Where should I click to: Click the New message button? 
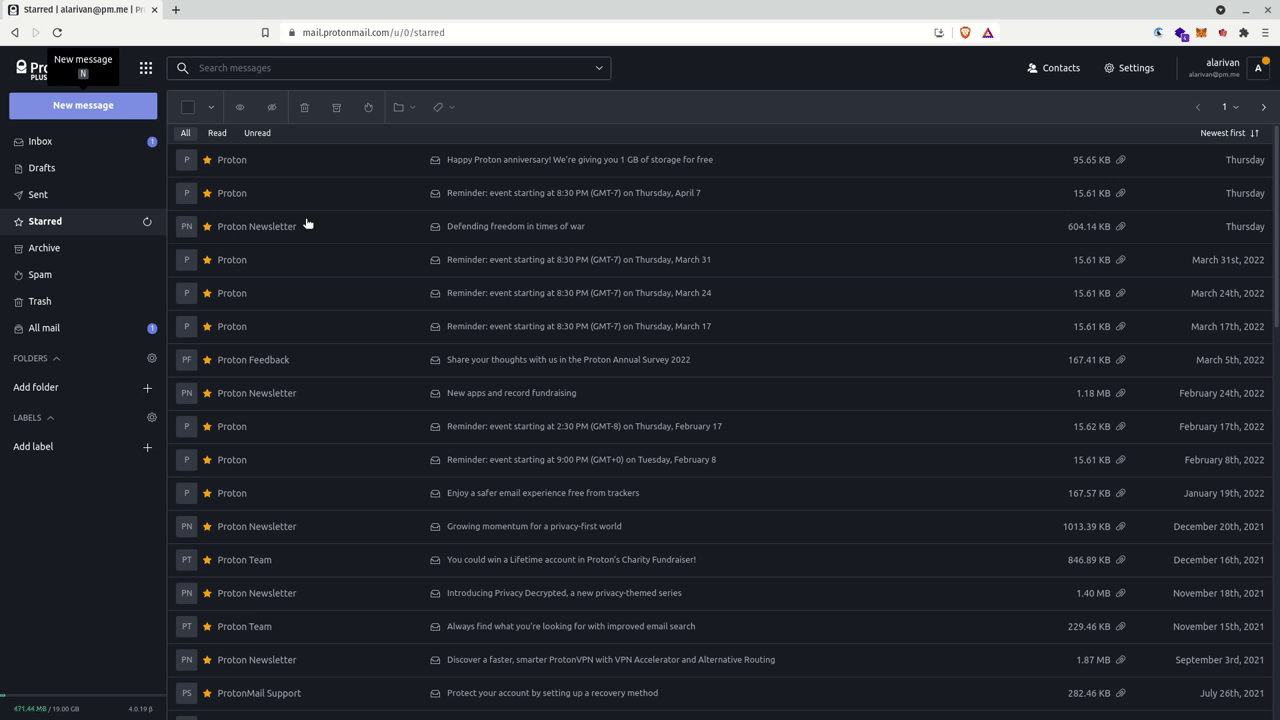[83, 105]
